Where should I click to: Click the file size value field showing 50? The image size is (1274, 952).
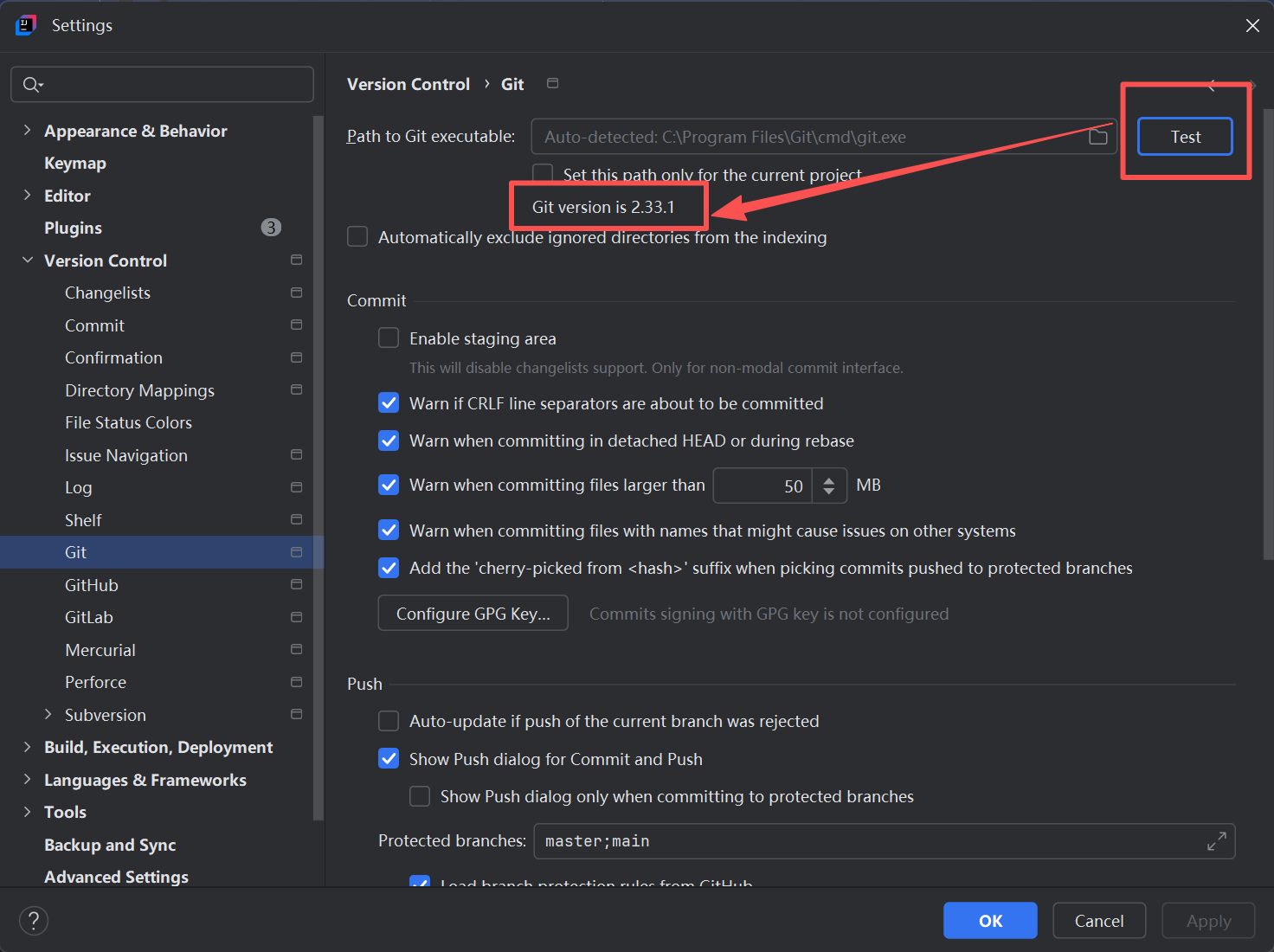tap(763, 486)
